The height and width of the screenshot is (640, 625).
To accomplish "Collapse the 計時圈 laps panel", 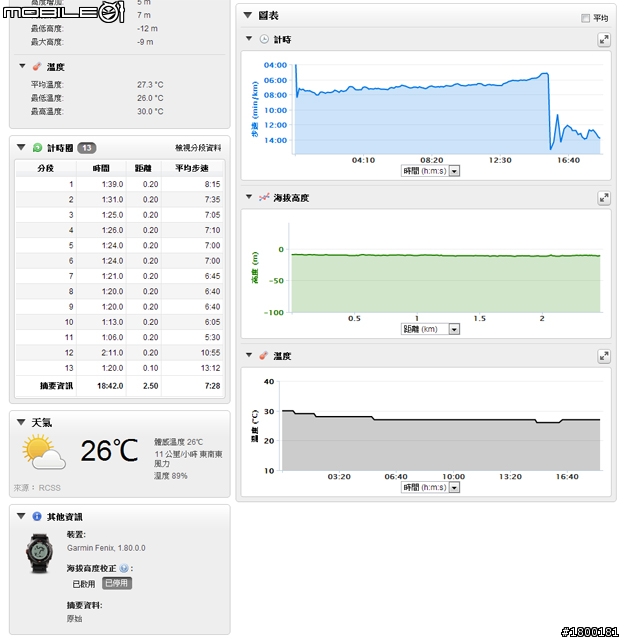I will (21, 147).
